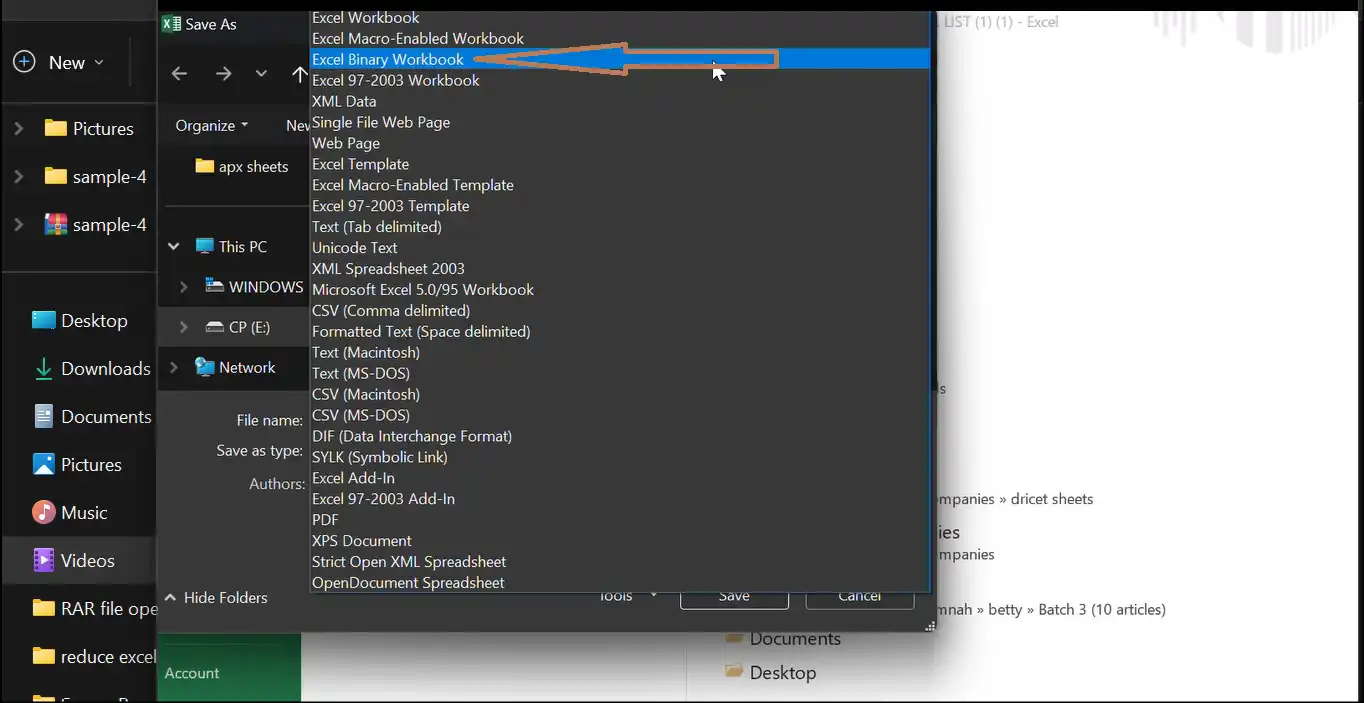Open pinned Pictures in Explorer sidebar
This screenshot has width=1364, height=703.
click(77, 465)
